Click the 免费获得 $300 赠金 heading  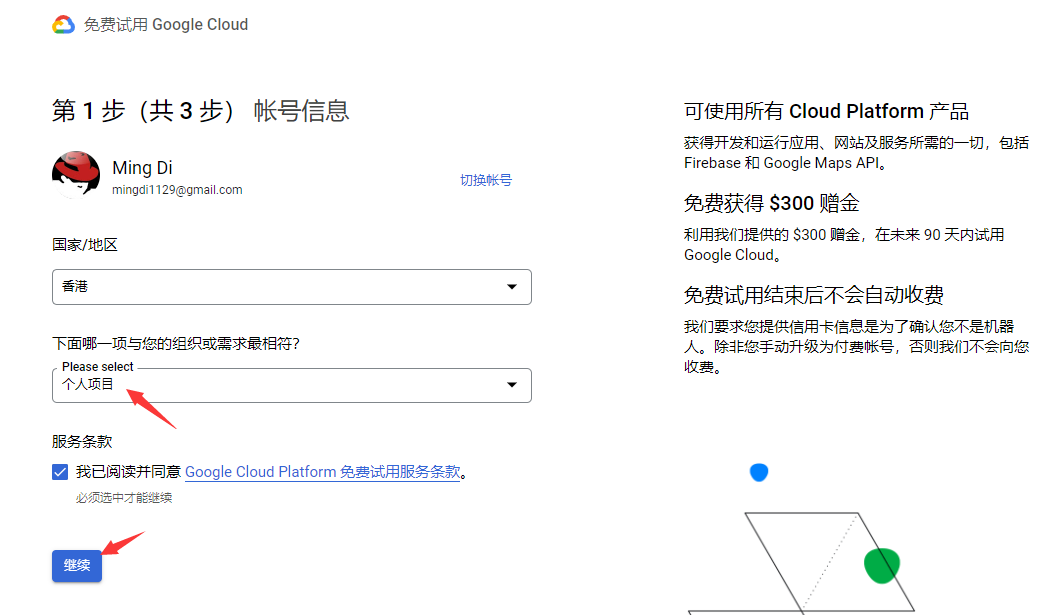click(771, 203)
